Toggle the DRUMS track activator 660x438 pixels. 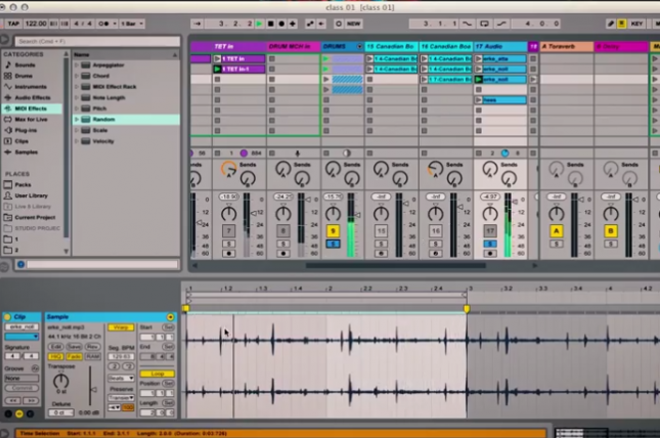pos(333,231)
